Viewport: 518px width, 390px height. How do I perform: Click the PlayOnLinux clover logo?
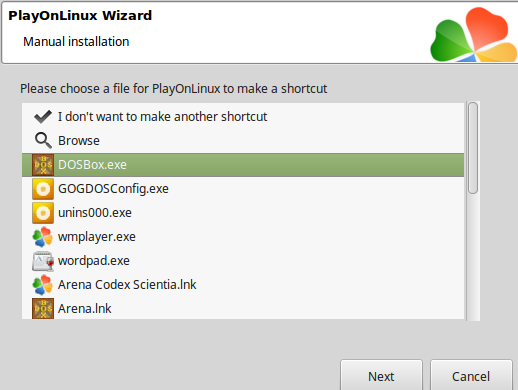pyautogui.click(x=473, y=34)
